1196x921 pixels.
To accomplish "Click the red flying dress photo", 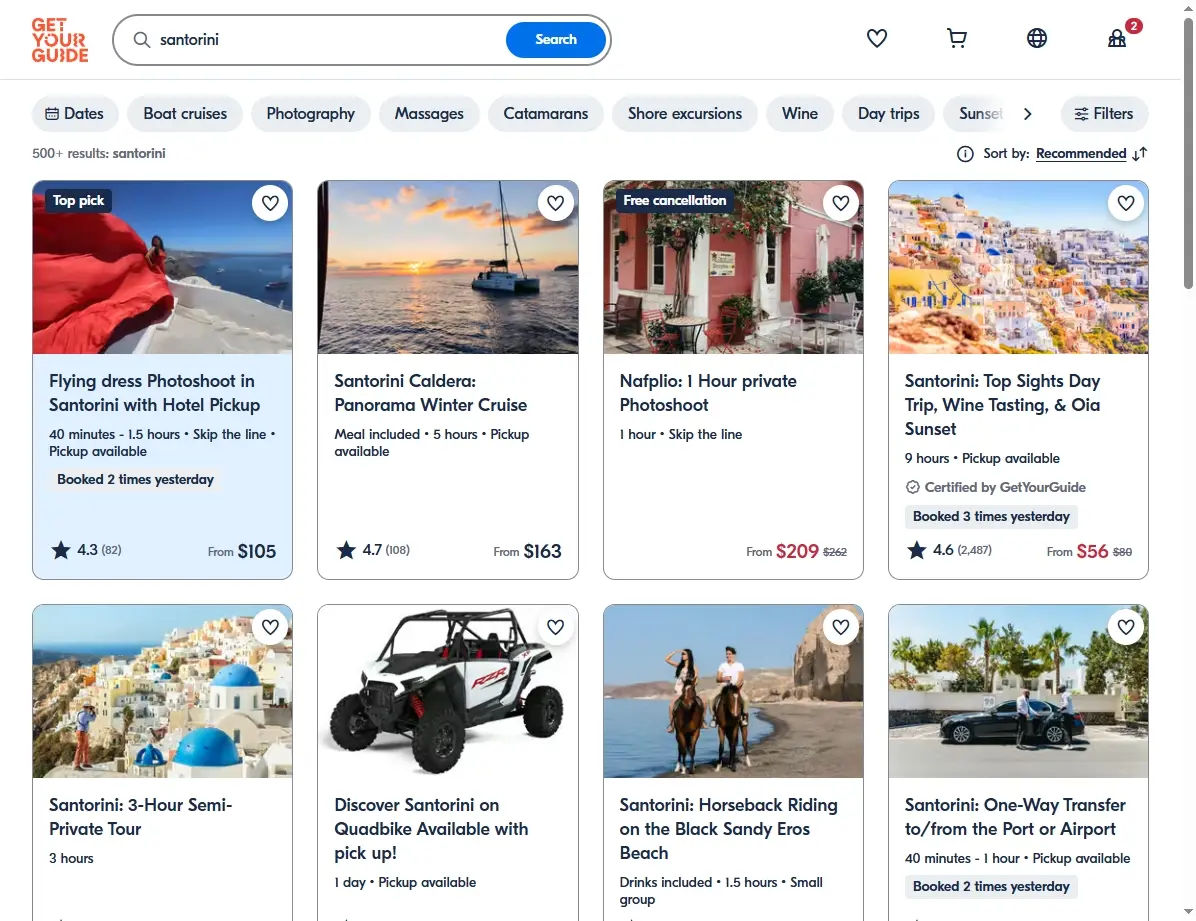I will (x=162, y=267).
